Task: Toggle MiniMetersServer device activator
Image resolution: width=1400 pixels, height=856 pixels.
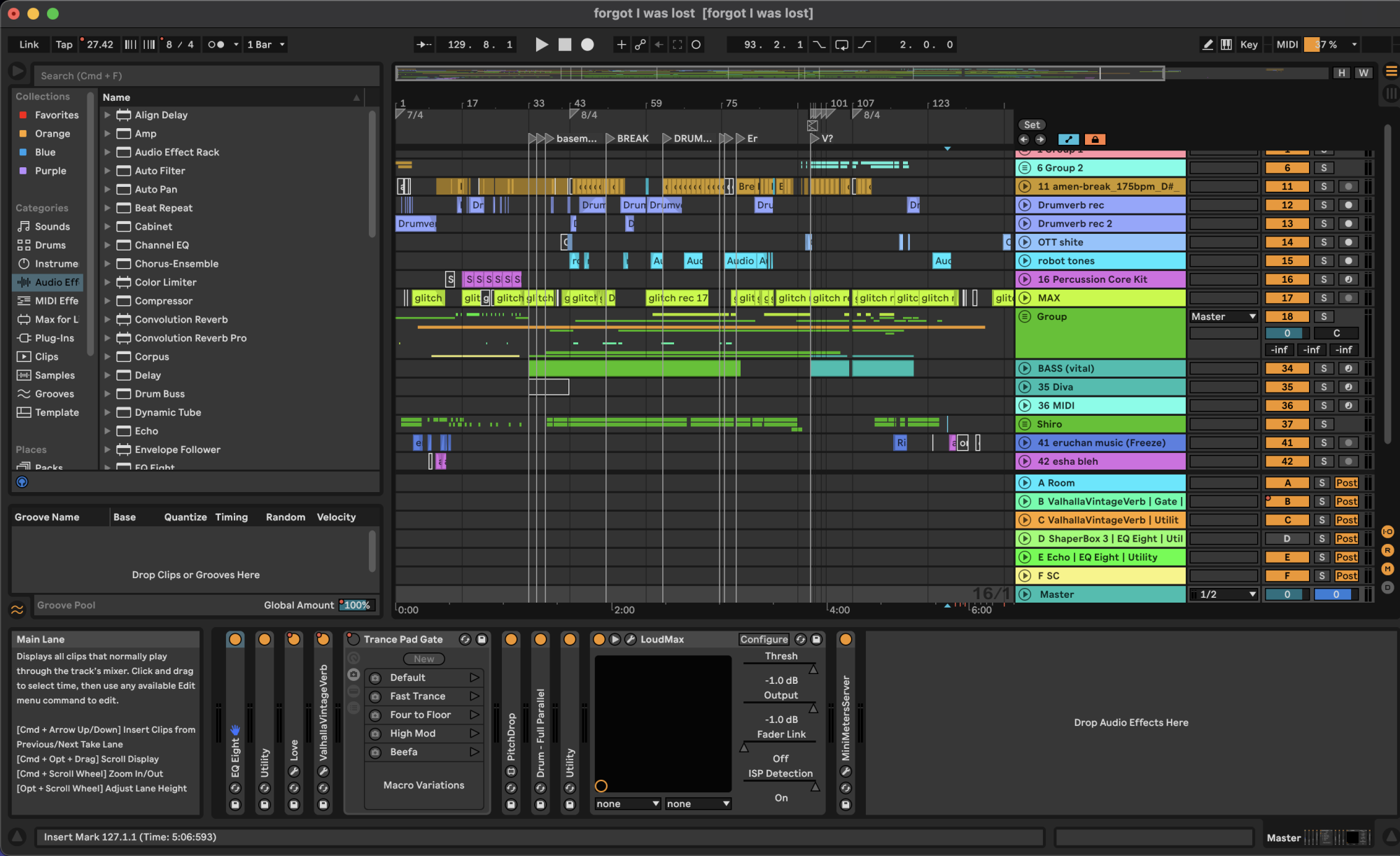Action: tap(846, 639)
